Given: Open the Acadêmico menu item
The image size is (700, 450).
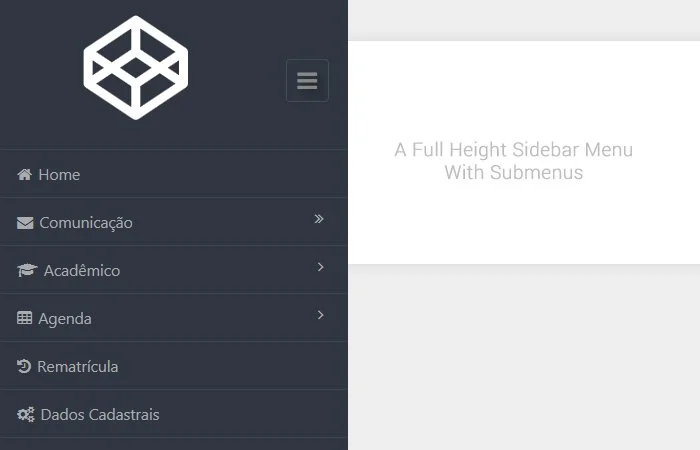Looking at the screenshot, I should pos(174,270).
